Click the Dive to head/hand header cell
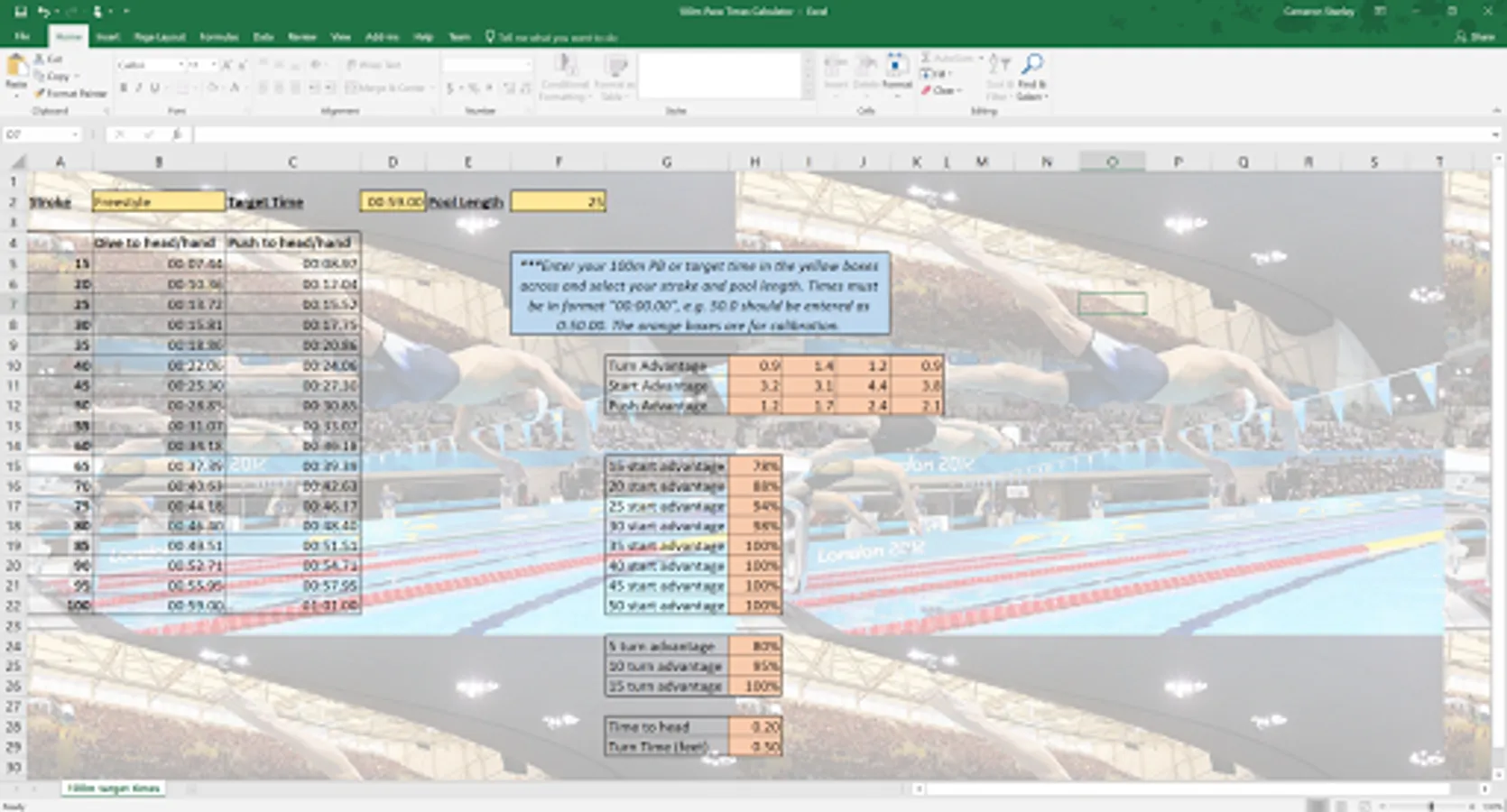 tap(159, 242)
